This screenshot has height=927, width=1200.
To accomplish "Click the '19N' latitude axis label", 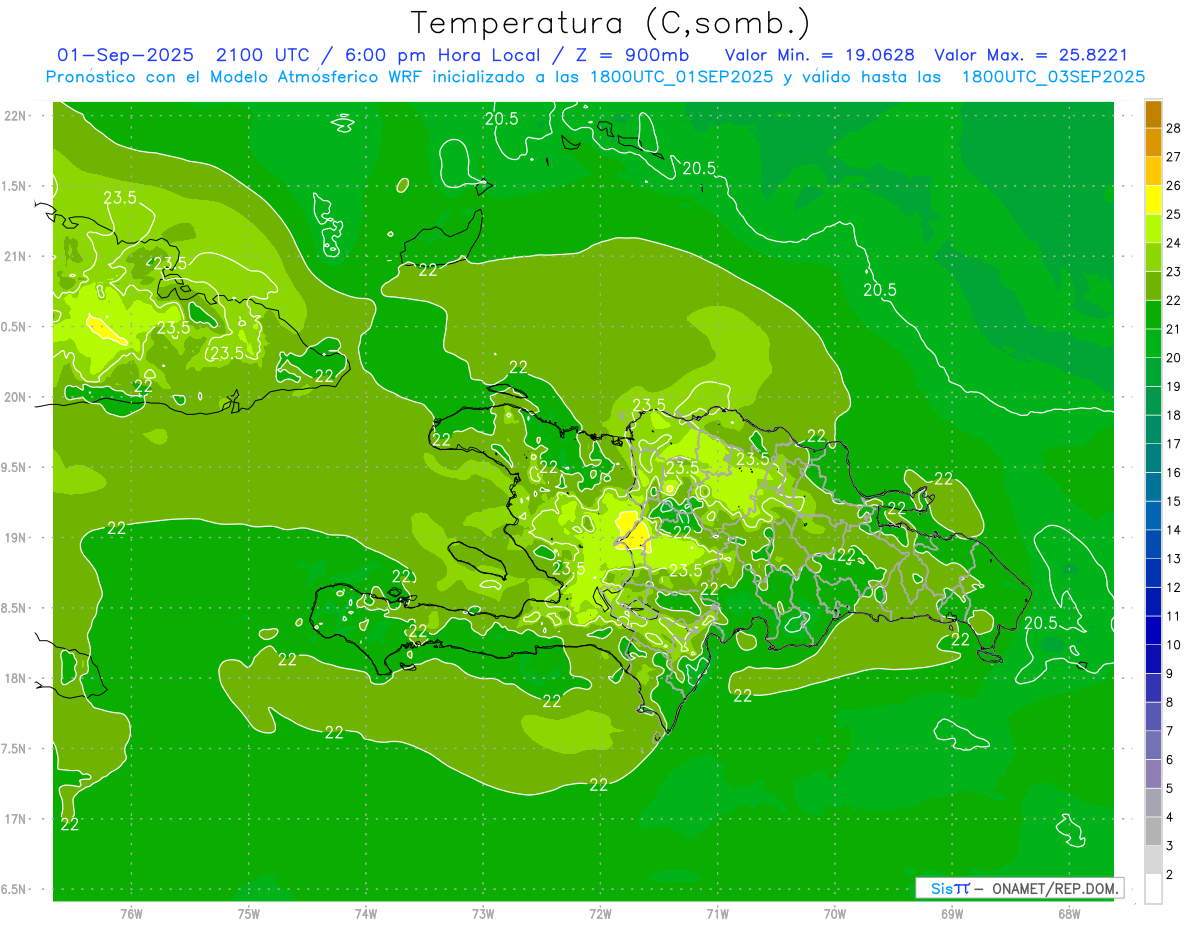I will pyautogui.click(x=15, y=538).
